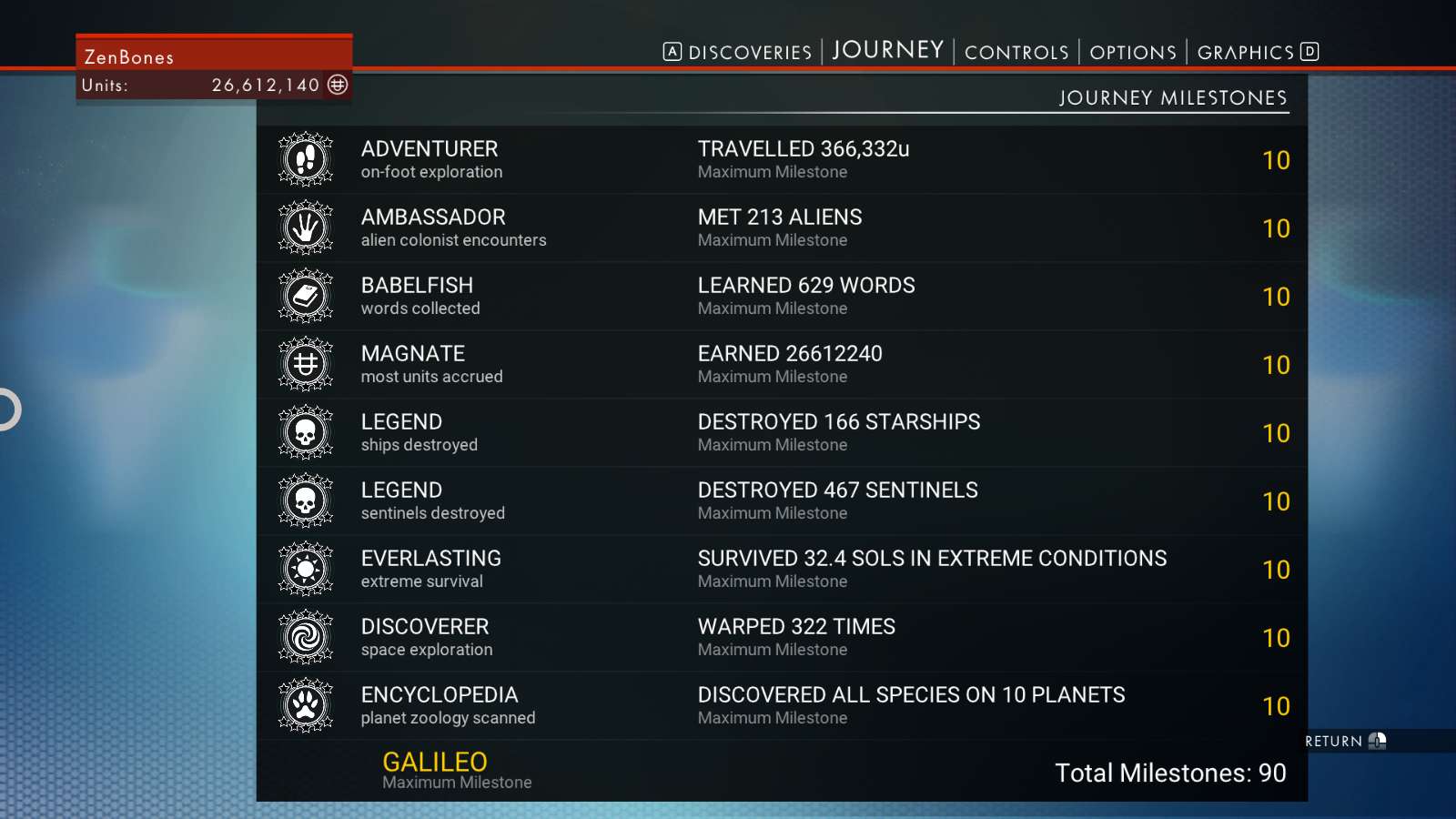Select the ENCYCLOPEDIA milestone title
Viewport: 1456px width, 819px height.
(440, 694)
